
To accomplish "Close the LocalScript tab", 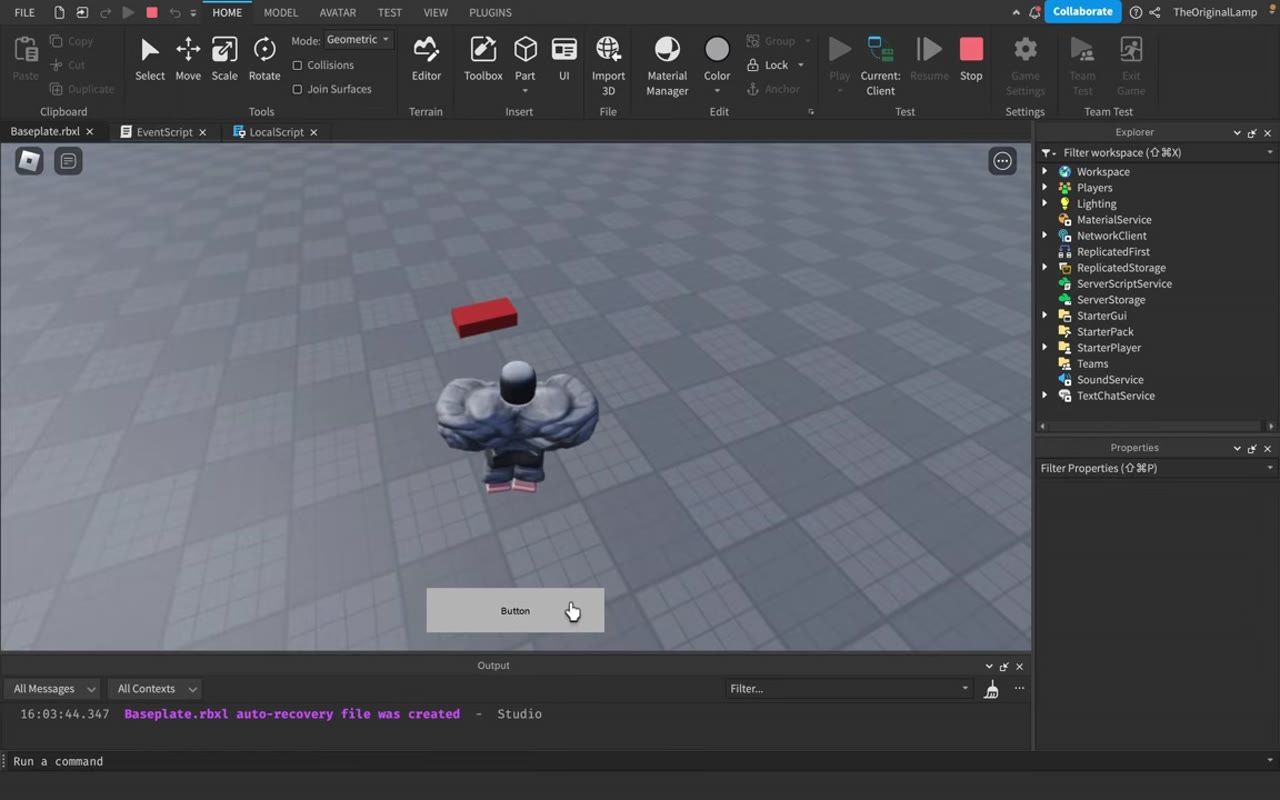I will [x=313, y=132].
